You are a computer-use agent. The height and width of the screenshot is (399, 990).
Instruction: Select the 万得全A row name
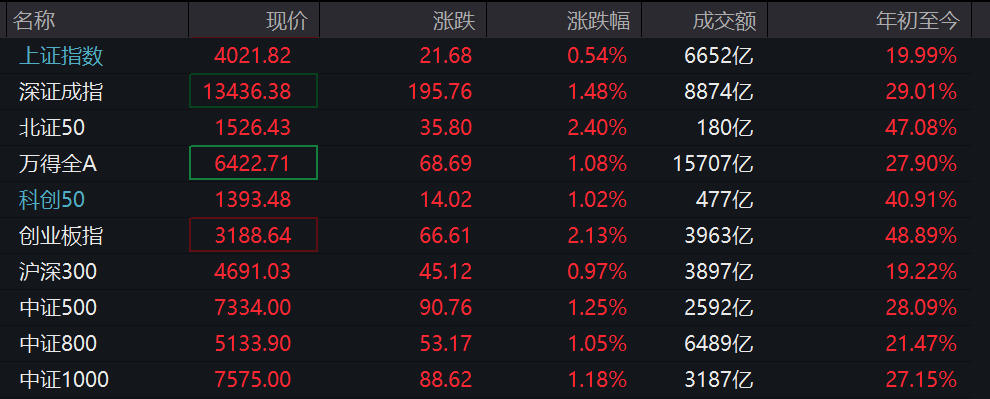57,164
